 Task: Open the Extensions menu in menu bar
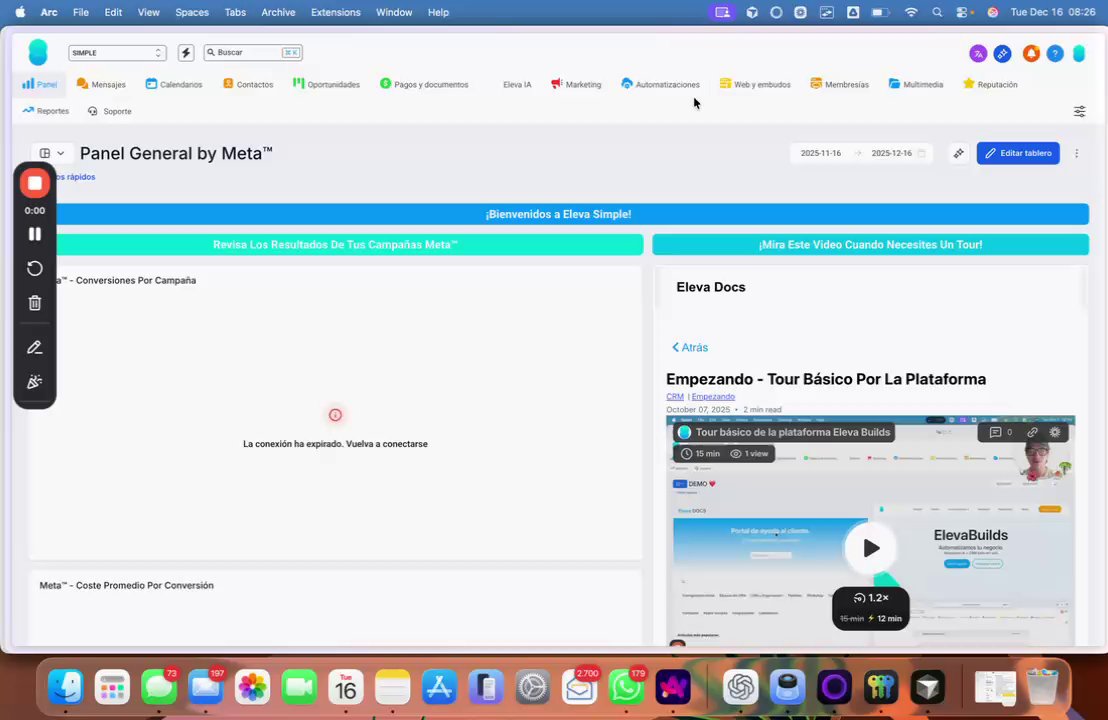335,12
